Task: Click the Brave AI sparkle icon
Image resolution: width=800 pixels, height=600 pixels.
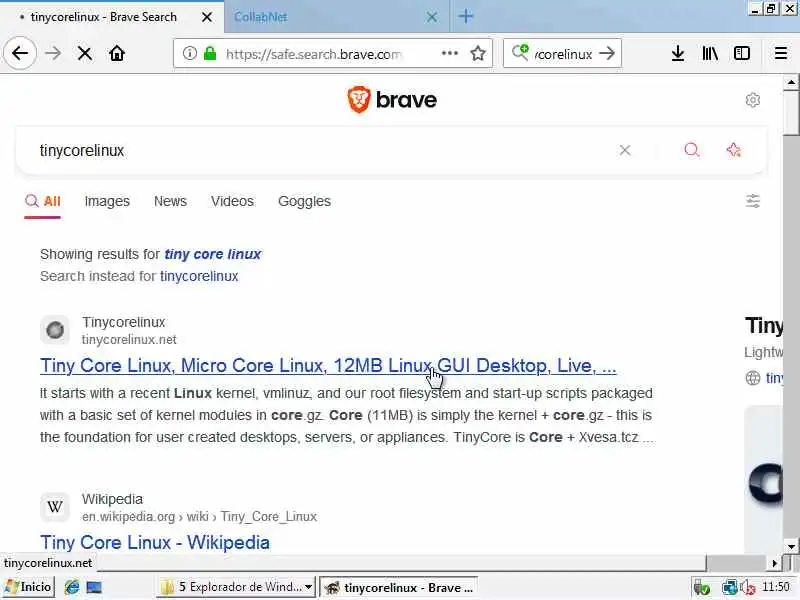Action: 734,149
